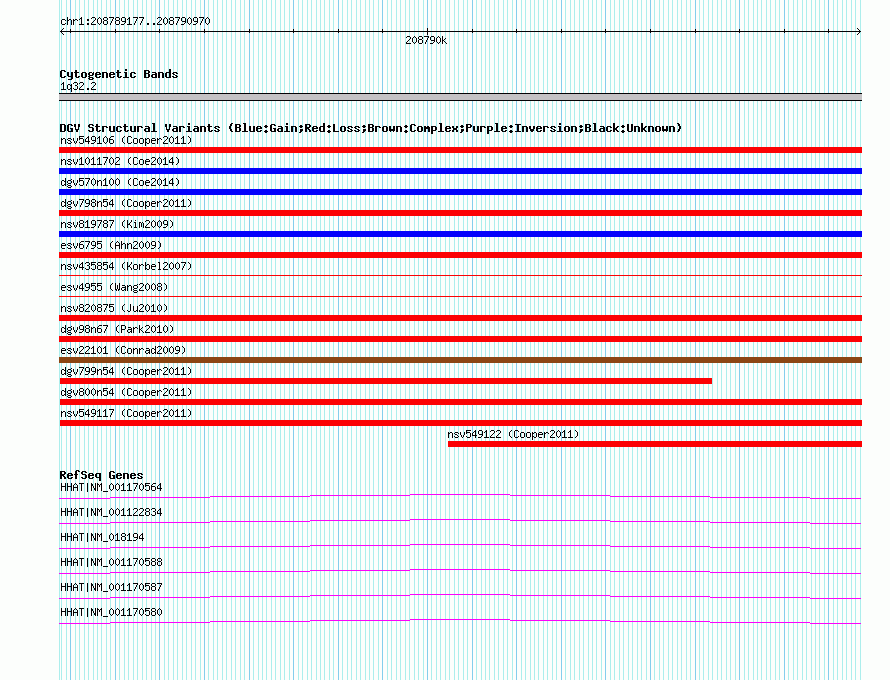This screenshot has height=680, width=890.
Task: Click the shorter red bar of dgv799n54
Action: pos(385,381)
